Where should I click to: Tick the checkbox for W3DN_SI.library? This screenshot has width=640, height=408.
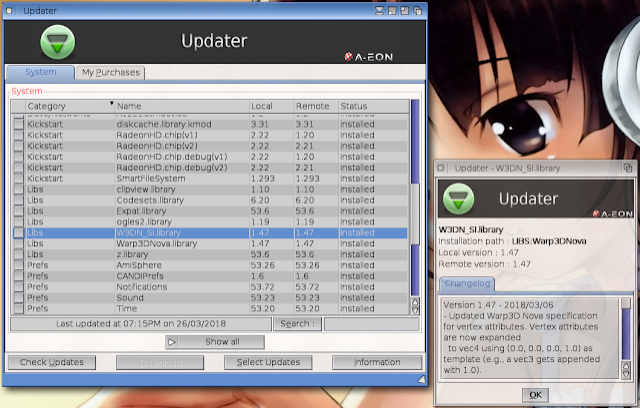pos(18,232)
